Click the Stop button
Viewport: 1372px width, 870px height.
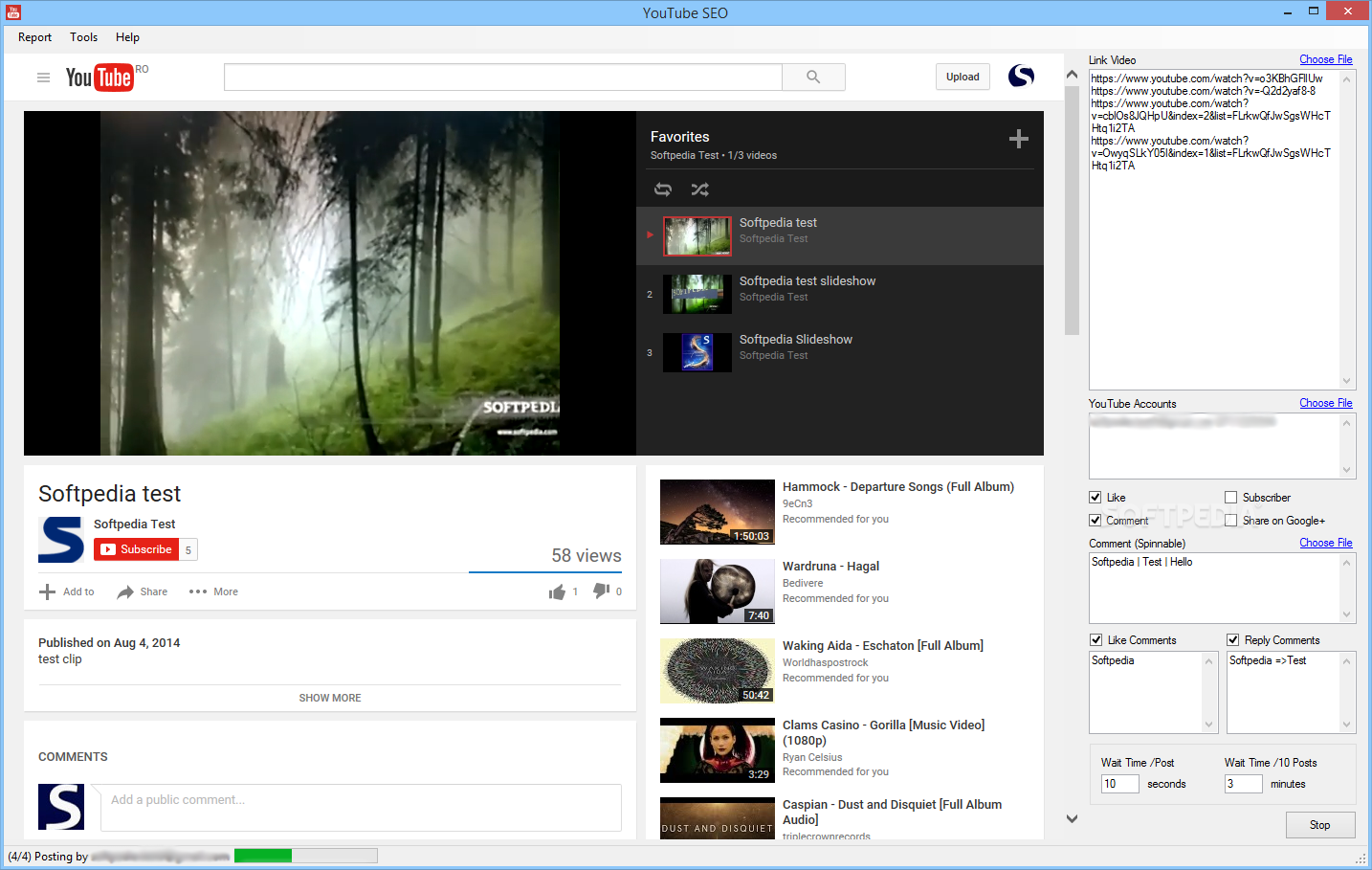(1319, 825)
